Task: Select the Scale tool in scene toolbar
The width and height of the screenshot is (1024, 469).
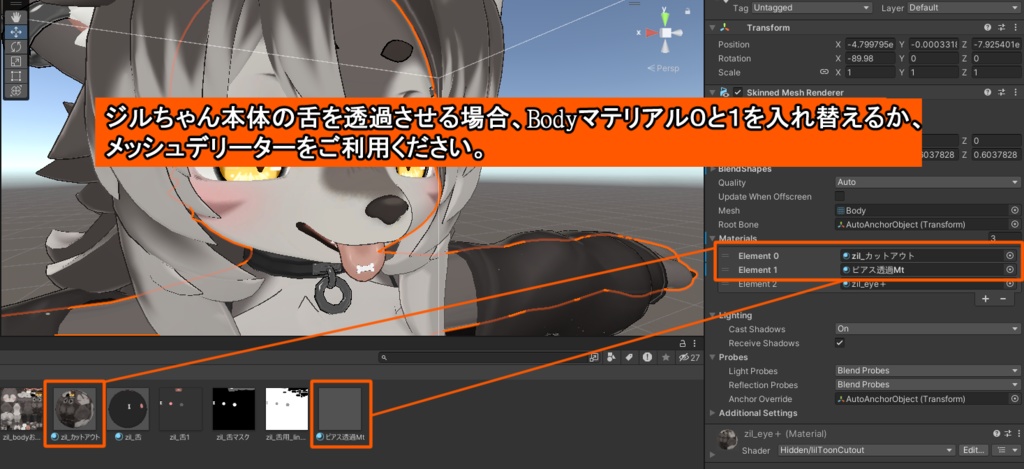Action: (x=16, y=61)
